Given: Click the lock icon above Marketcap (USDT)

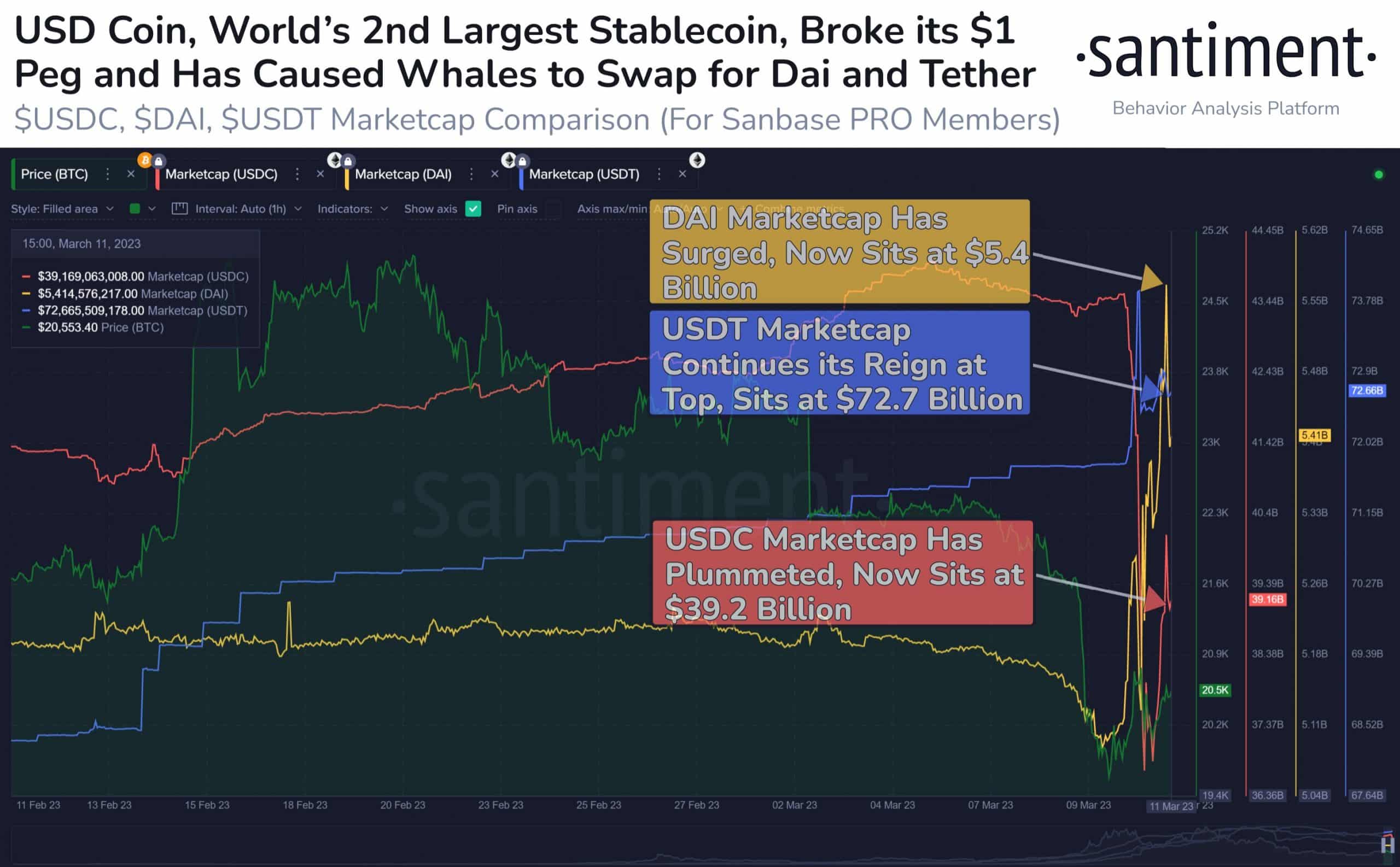Looking at the screenshot, I should coord(522,161).
